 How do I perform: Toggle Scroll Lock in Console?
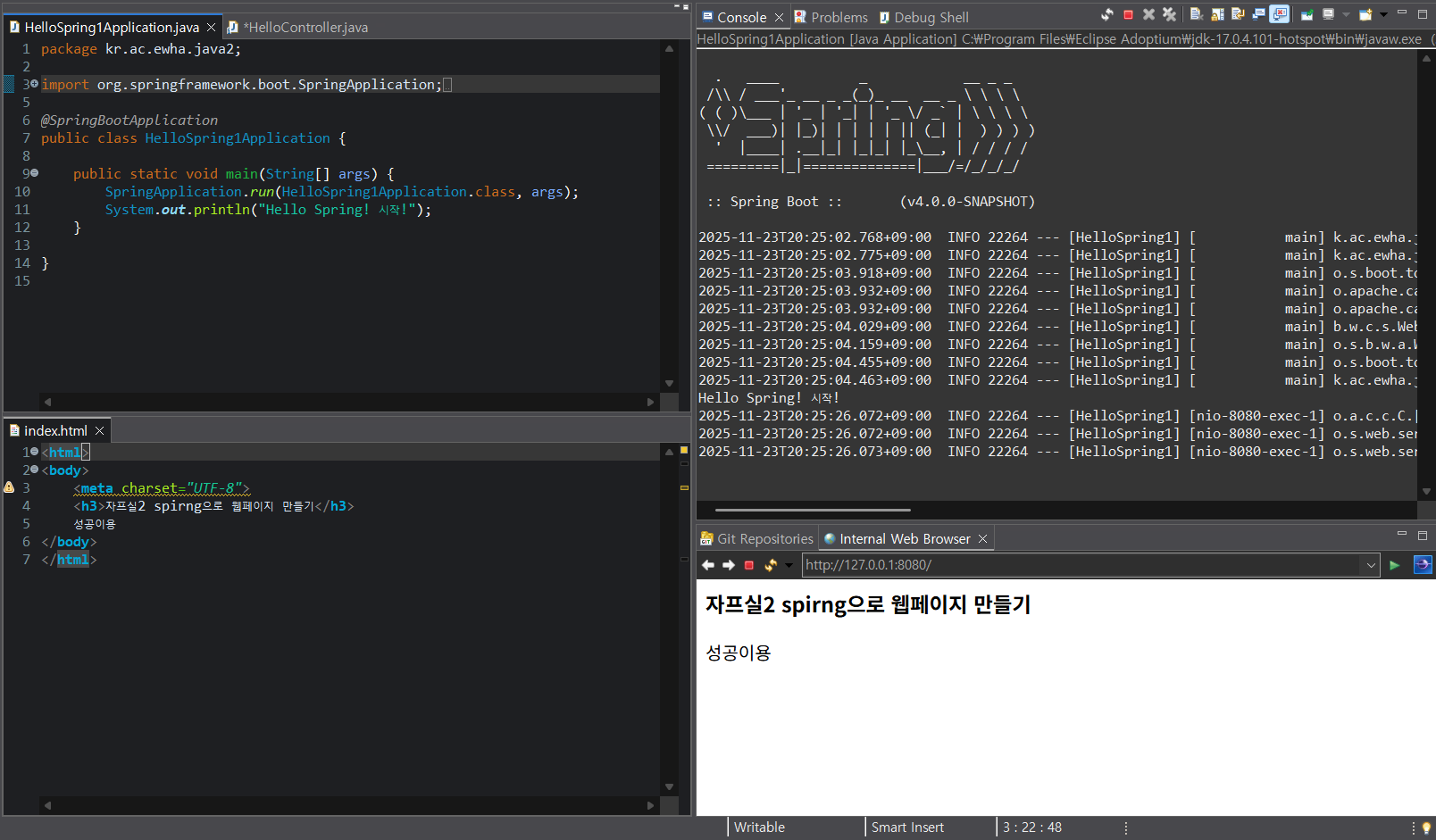coord(1217,14)
